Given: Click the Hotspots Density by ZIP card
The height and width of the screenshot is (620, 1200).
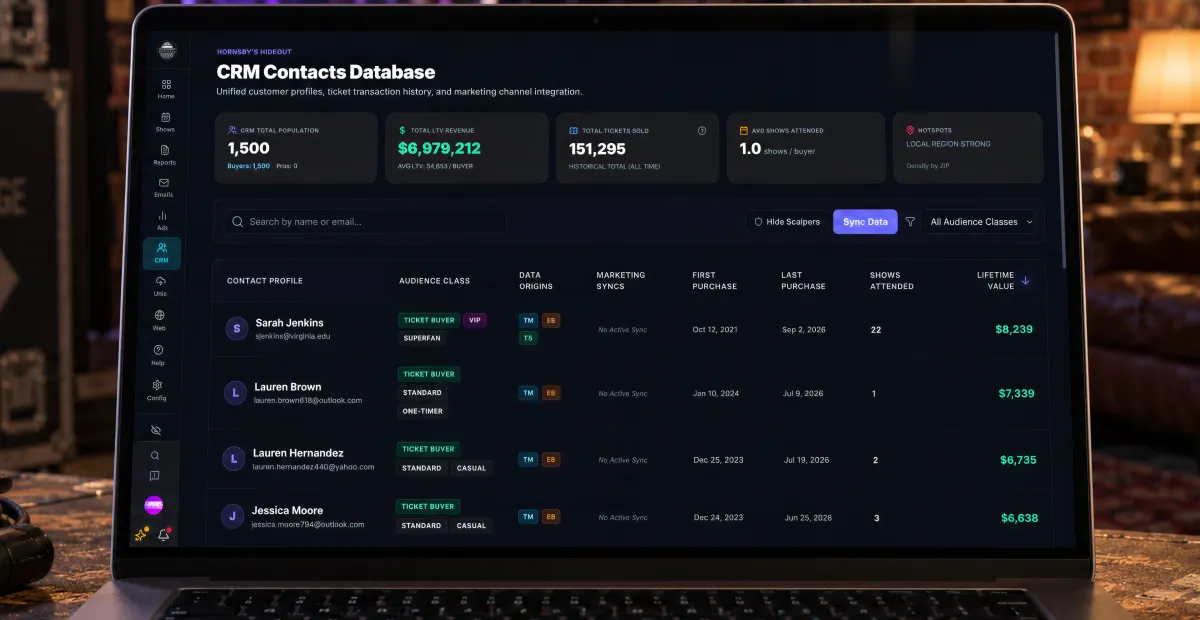Looking at the screenshot, I should pos(967,147).
